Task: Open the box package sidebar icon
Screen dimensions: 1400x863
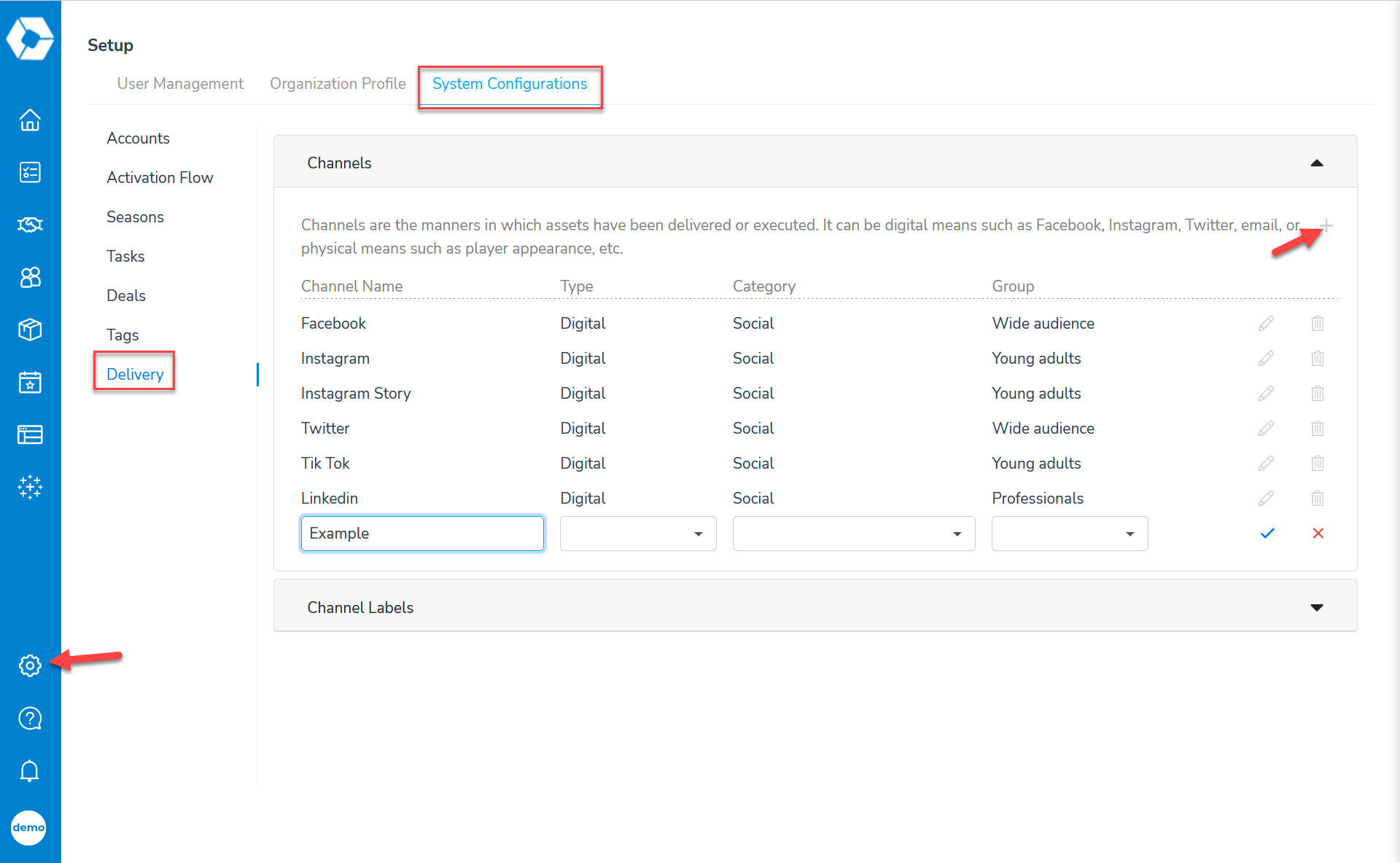Action: (x=30, y=329)
